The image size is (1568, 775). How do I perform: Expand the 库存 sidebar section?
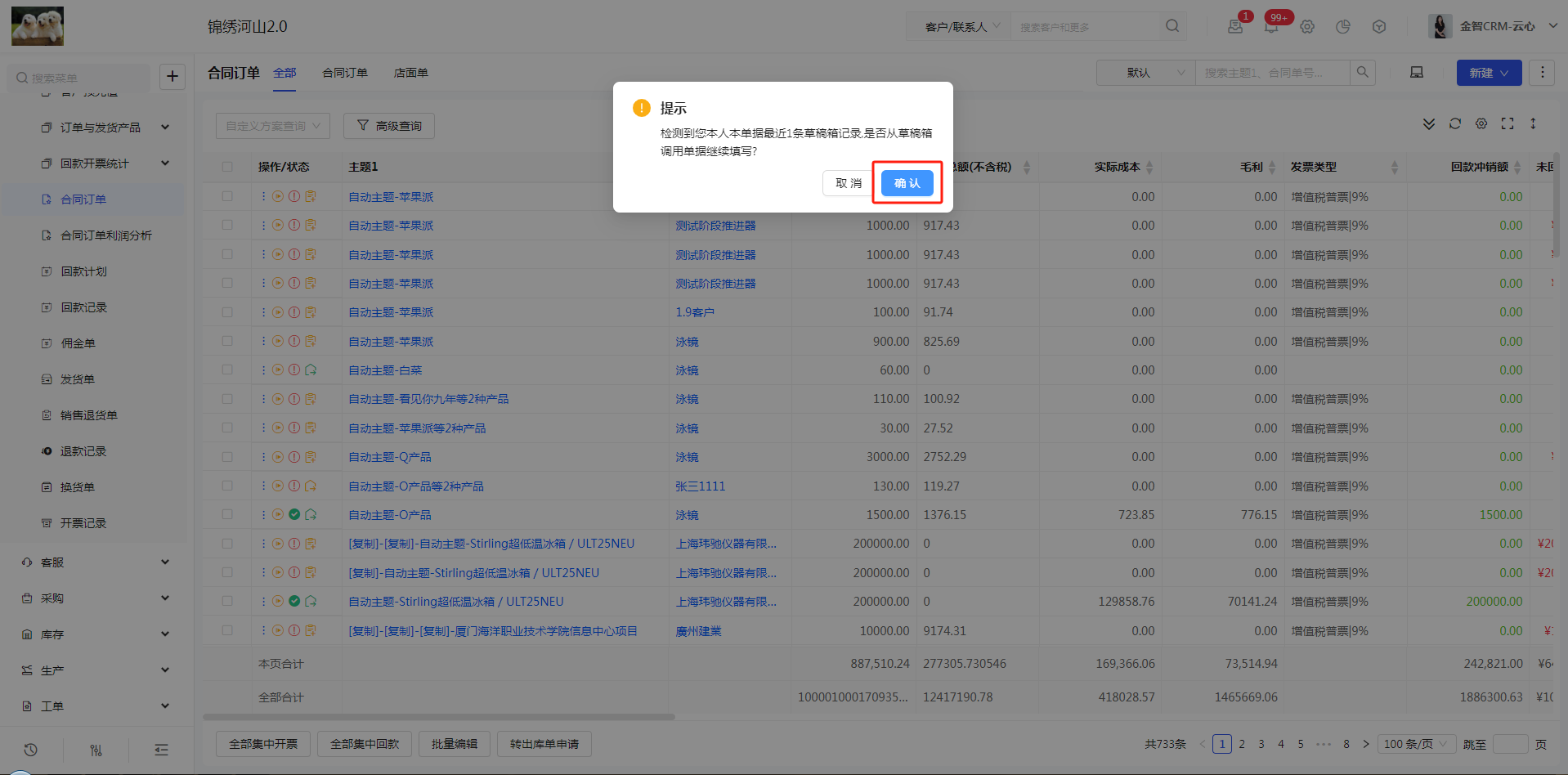click(x=165, y=634)
